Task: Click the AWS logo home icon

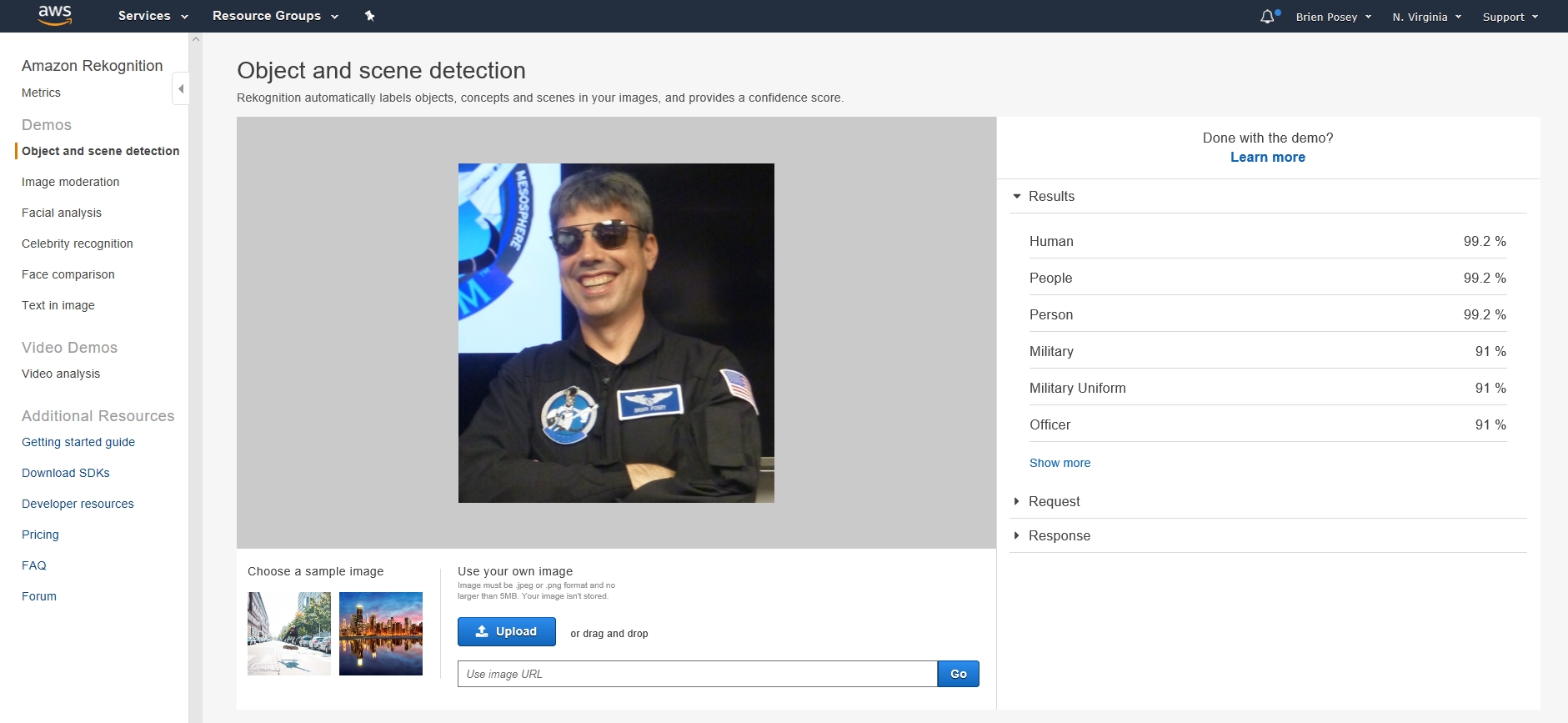Action: click(55, 15)
